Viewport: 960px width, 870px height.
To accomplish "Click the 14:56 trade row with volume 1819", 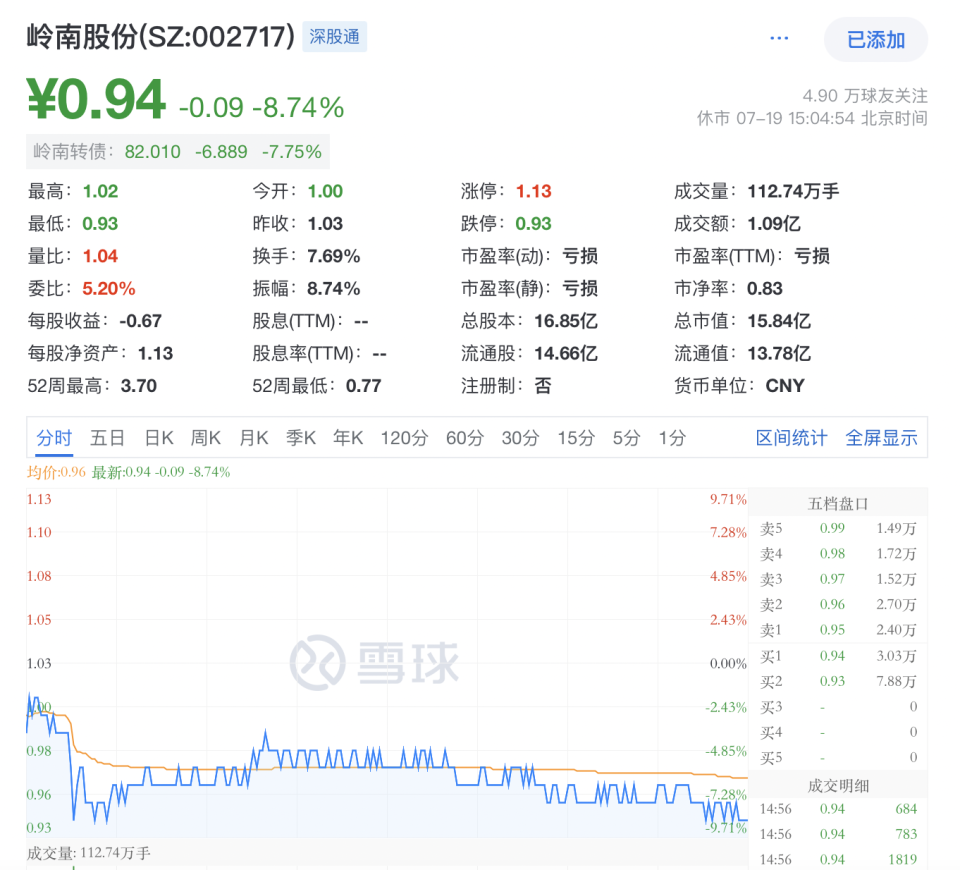I will [838, 860].
